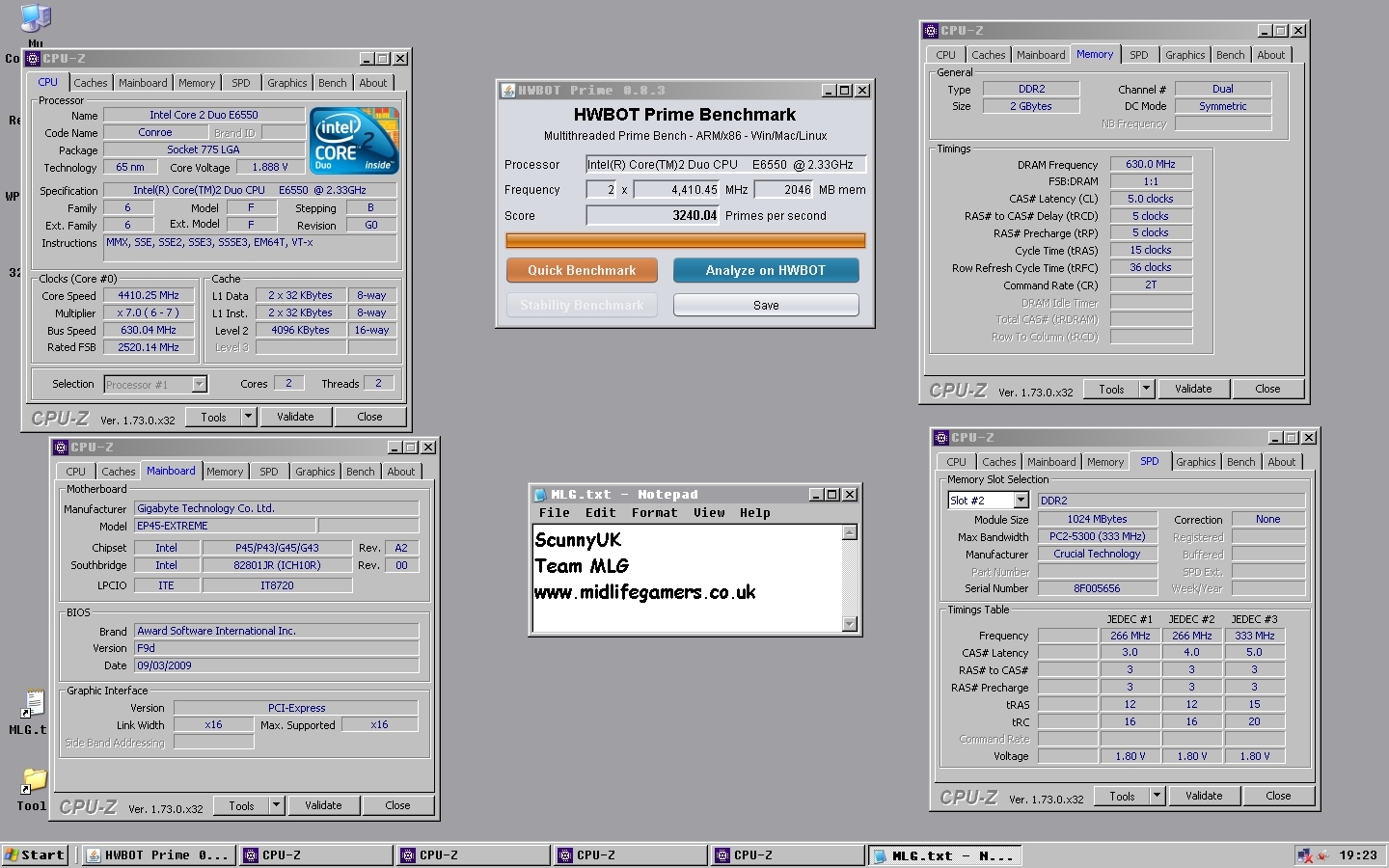The height and width of the screenshot is (868, 1389).
Task: Open Tools dropdown arrow in Memory window
Action: tap(1146, 389)
